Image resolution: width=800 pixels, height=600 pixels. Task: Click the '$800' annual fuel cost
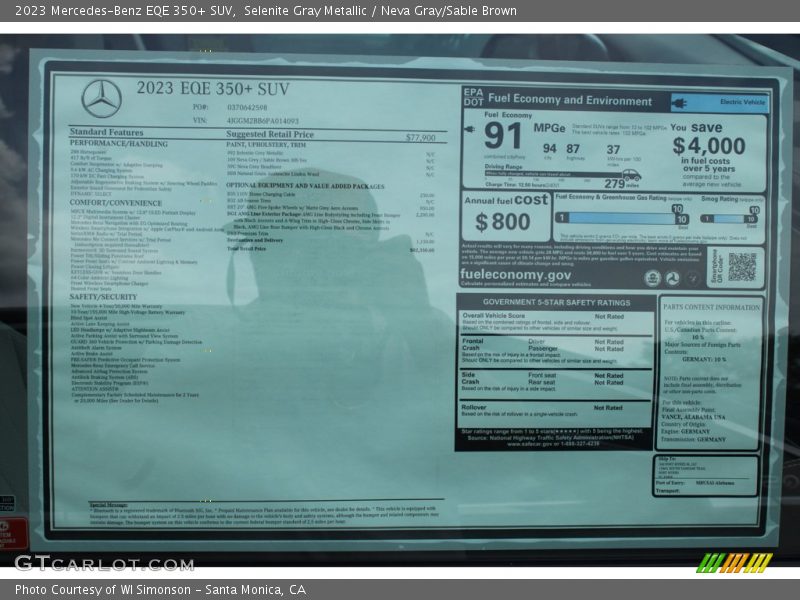click(x=503, y=222)
